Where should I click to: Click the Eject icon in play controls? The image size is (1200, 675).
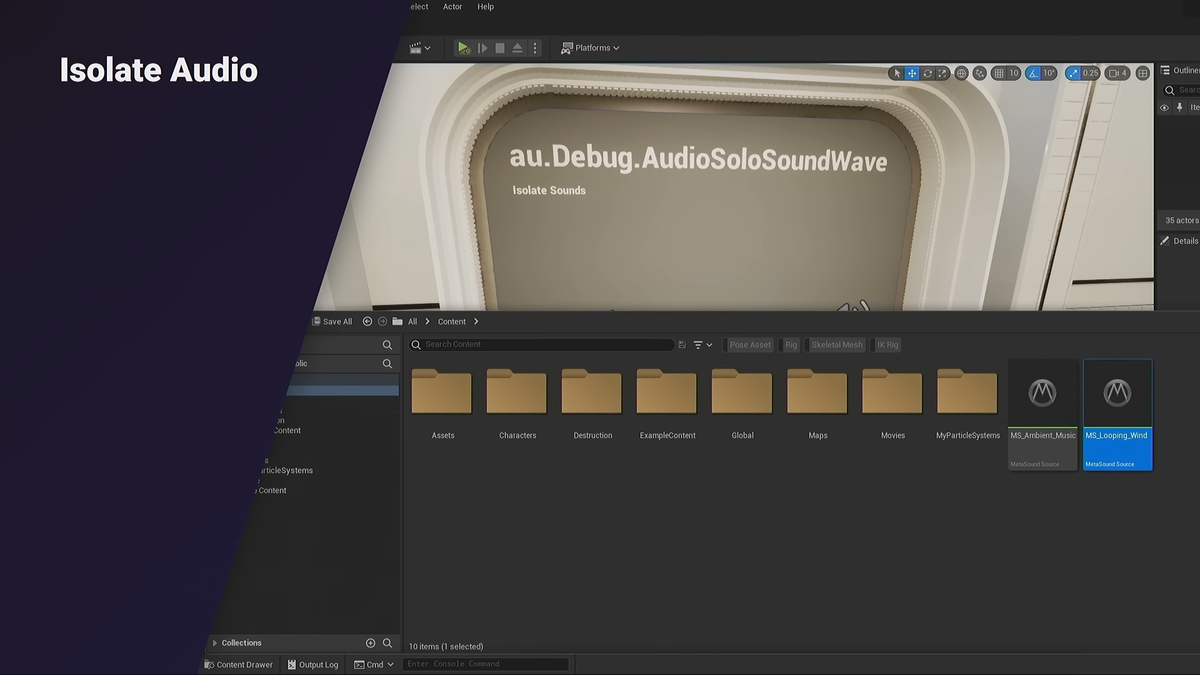(x=517, y=48)
